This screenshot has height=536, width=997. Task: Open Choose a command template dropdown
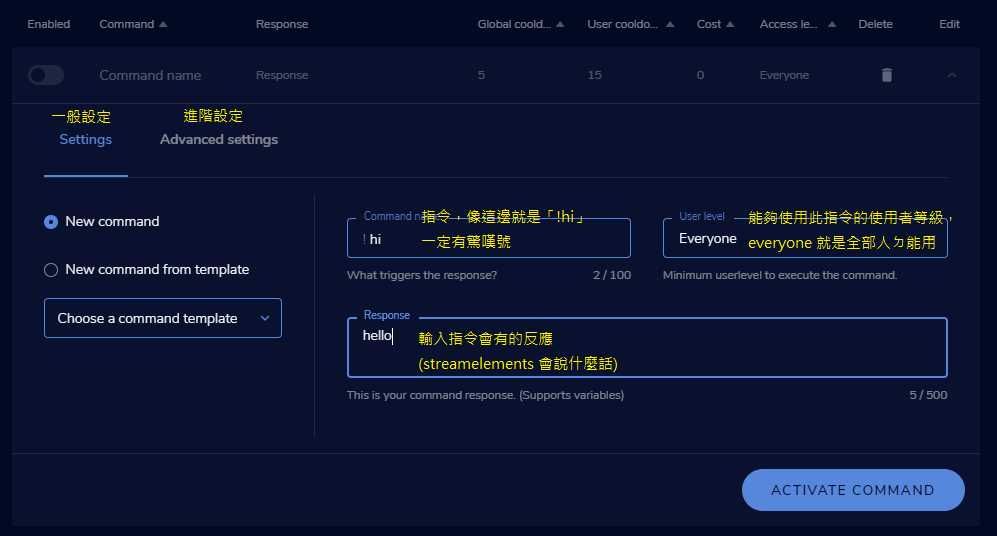(163, 318)
